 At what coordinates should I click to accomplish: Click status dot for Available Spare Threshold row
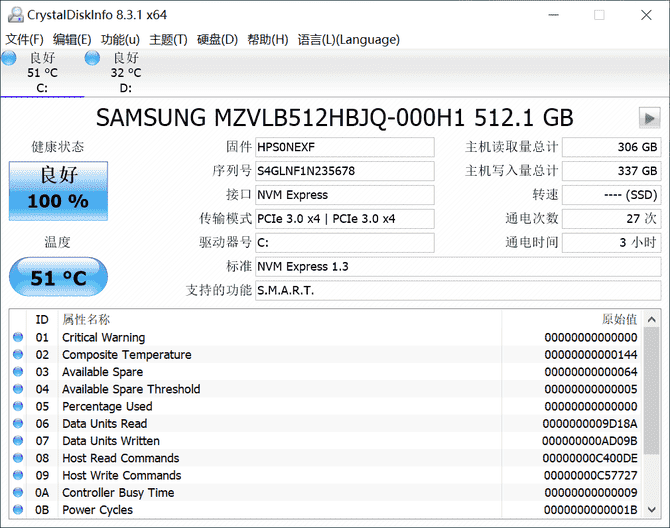pyautogui.click(x=18, y=389)
